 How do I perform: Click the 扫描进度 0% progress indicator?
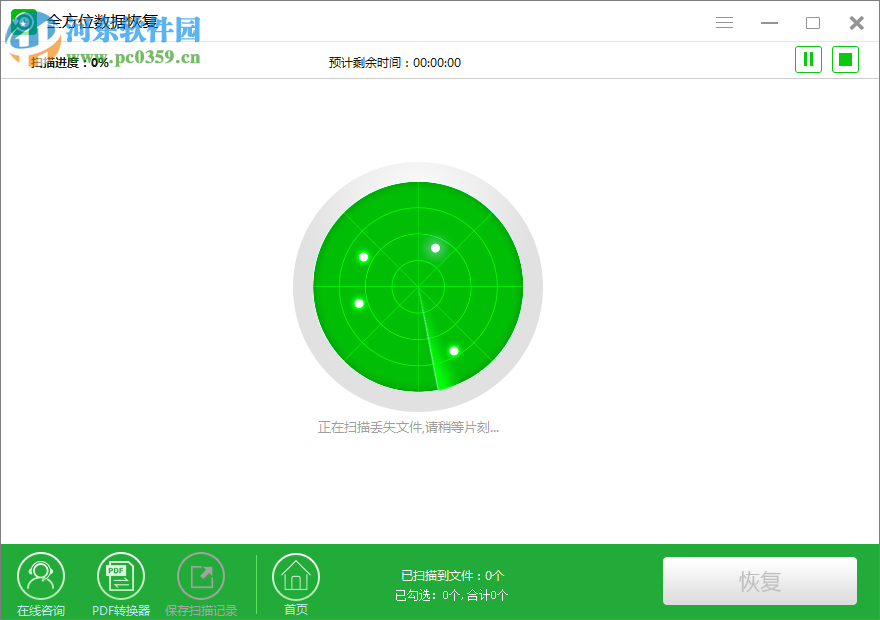tap(60, 62)
